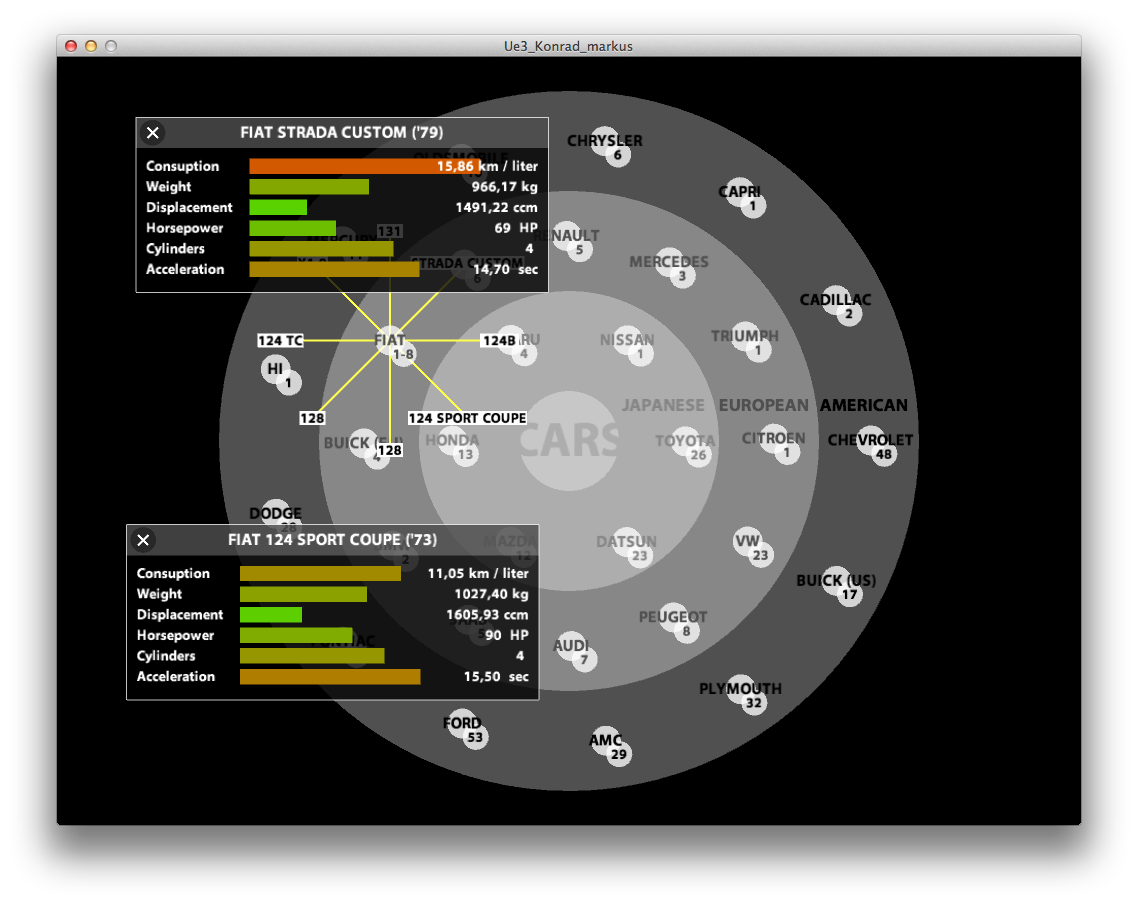Image resolution: width=1138 pixels, height=904 pixels.
Task: Click the "90 HP" horsepower value
Action: coord(507,635)
